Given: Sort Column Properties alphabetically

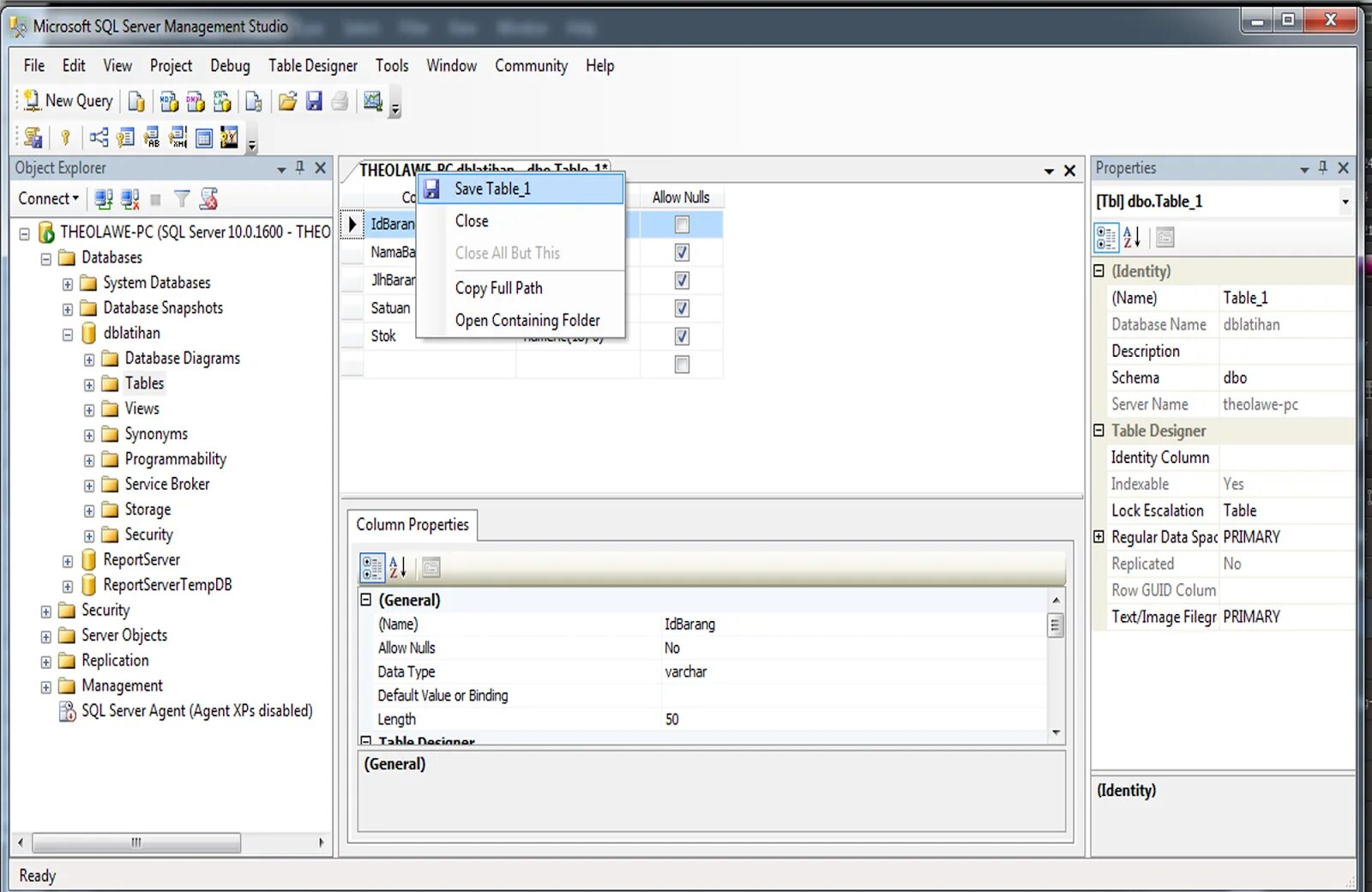Looking at the screenshot, I should [x=398, y=567].
